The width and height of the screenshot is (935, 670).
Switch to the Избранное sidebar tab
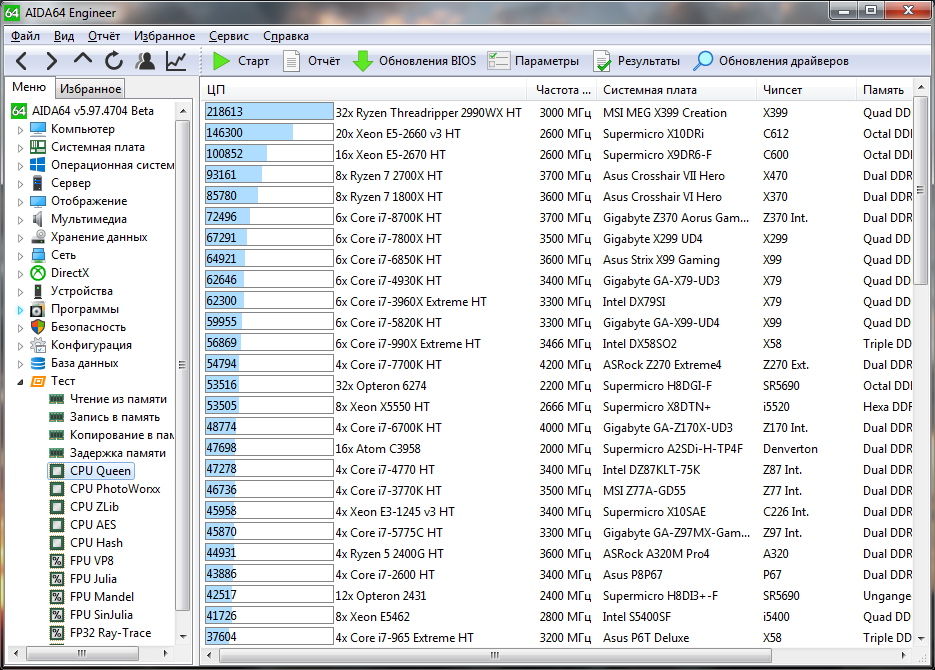click(x=91, y=89)
